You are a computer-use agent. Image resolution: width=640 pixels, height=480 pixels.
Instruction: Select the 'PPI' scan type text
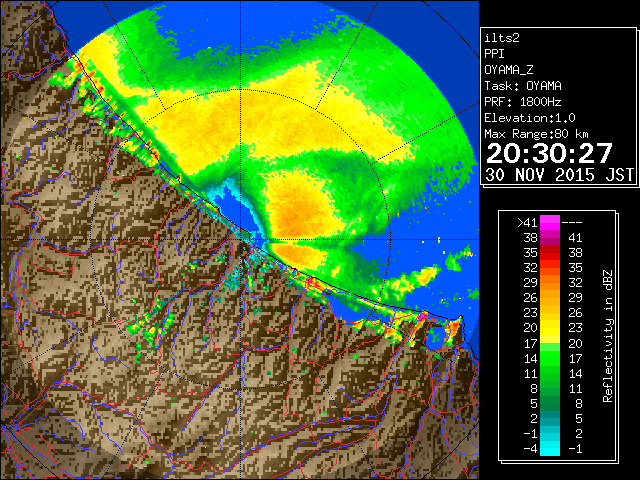click(x=494, y=54)
